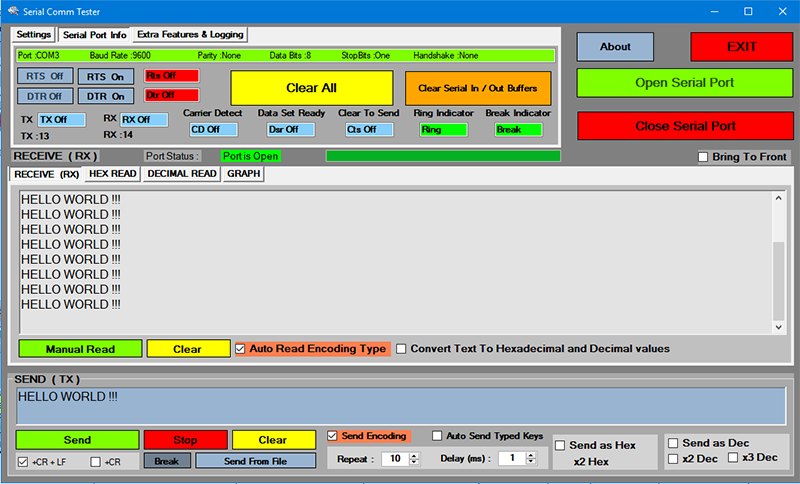Click into the SEND (TX) text field
800x484 pixels.
point(401,406)
